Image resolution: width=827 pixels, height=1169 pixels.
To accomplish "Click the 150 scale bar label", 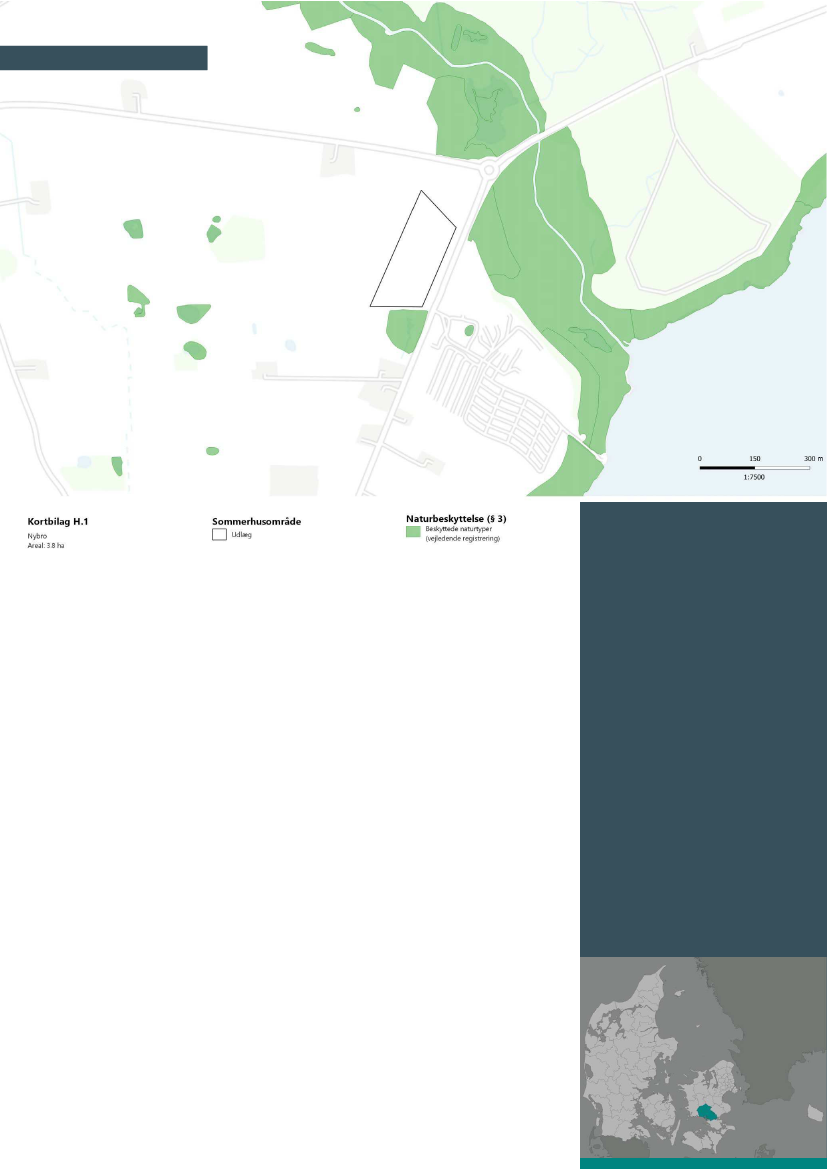I will tap(755, 458).
